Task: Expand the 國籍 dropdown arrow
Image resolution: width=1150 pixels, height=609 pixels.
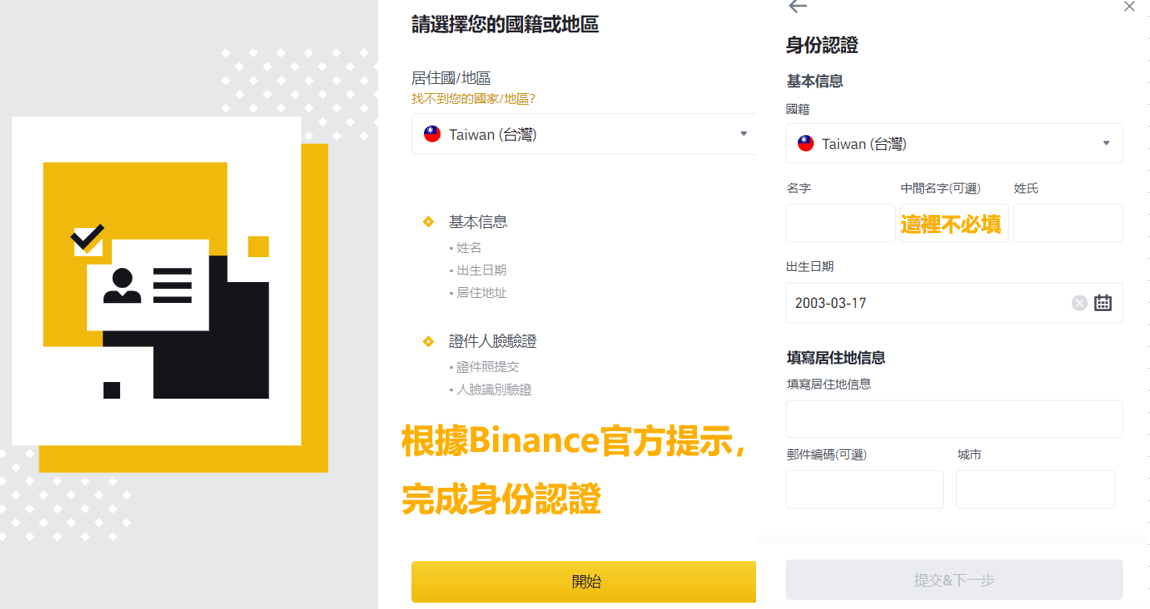Action: coord(1106,143)
